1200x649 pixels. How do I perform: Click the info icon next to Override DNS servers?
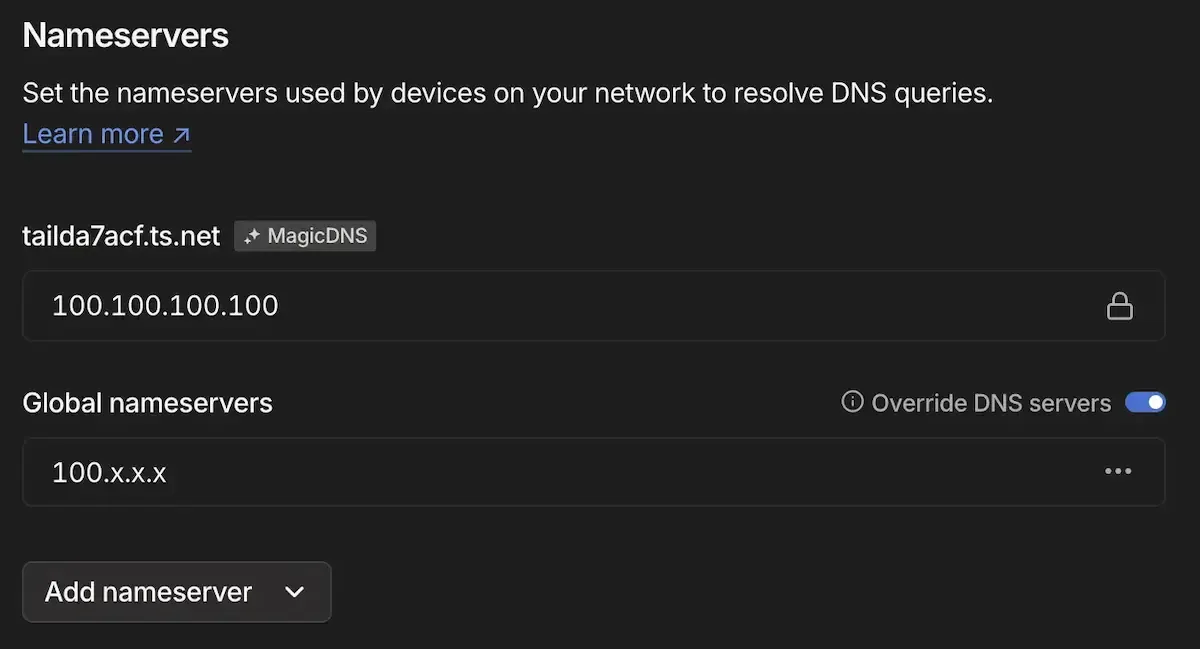pyautogui.click(x=852, y=402)
